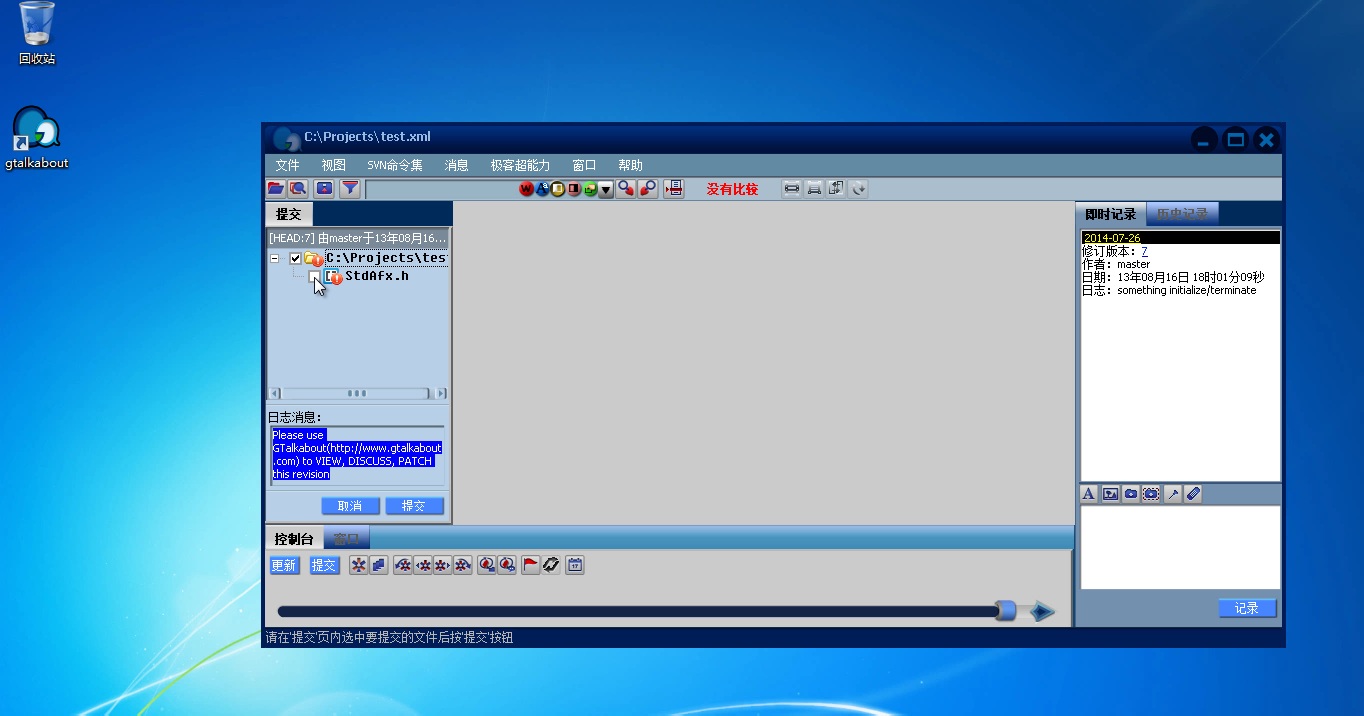Click the red W round icon

(526, 189)
